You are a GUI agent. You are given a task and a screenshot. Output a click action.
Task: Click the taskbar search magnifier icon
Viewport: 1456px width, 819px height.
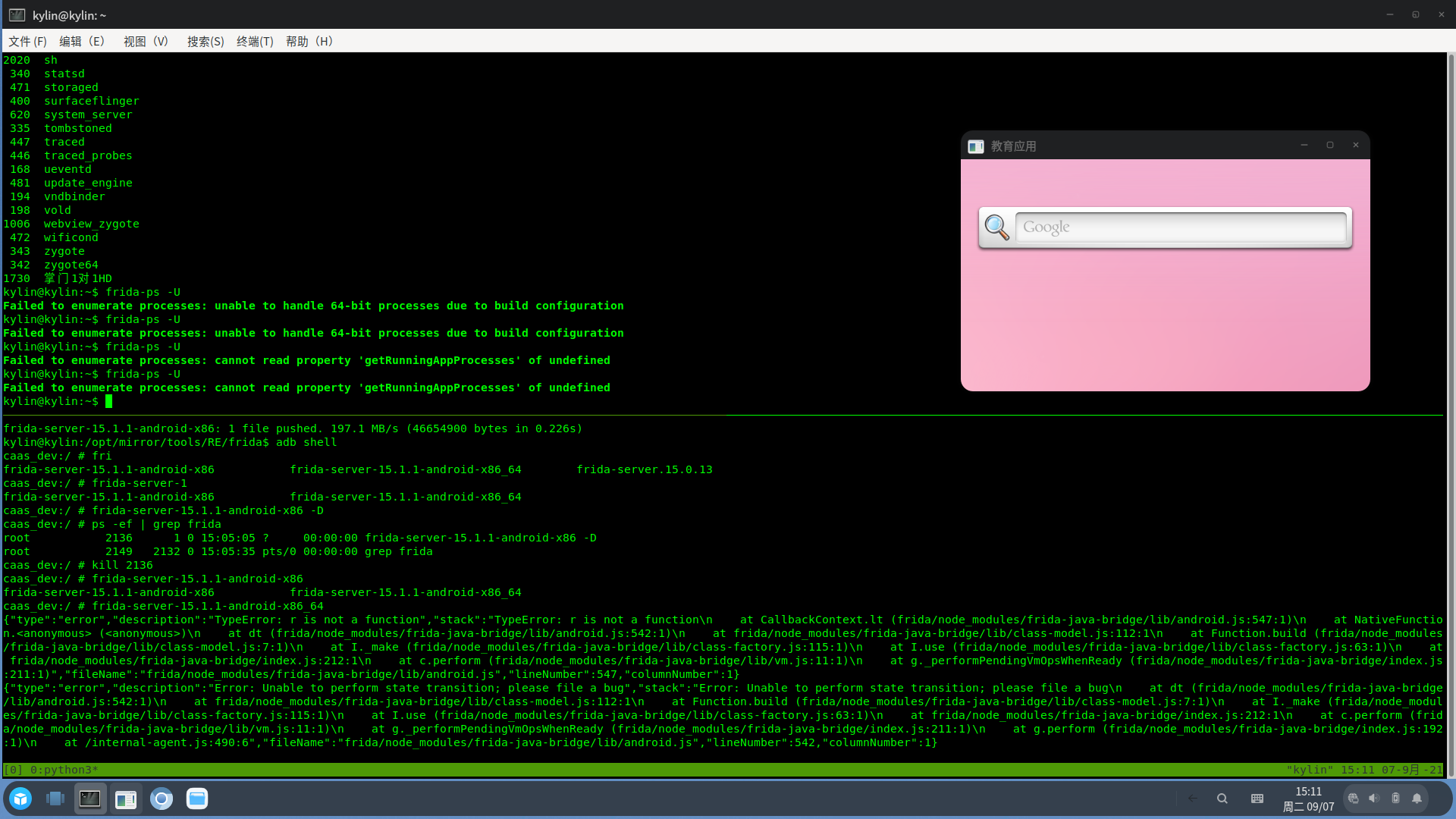(x=1222, y=799)
